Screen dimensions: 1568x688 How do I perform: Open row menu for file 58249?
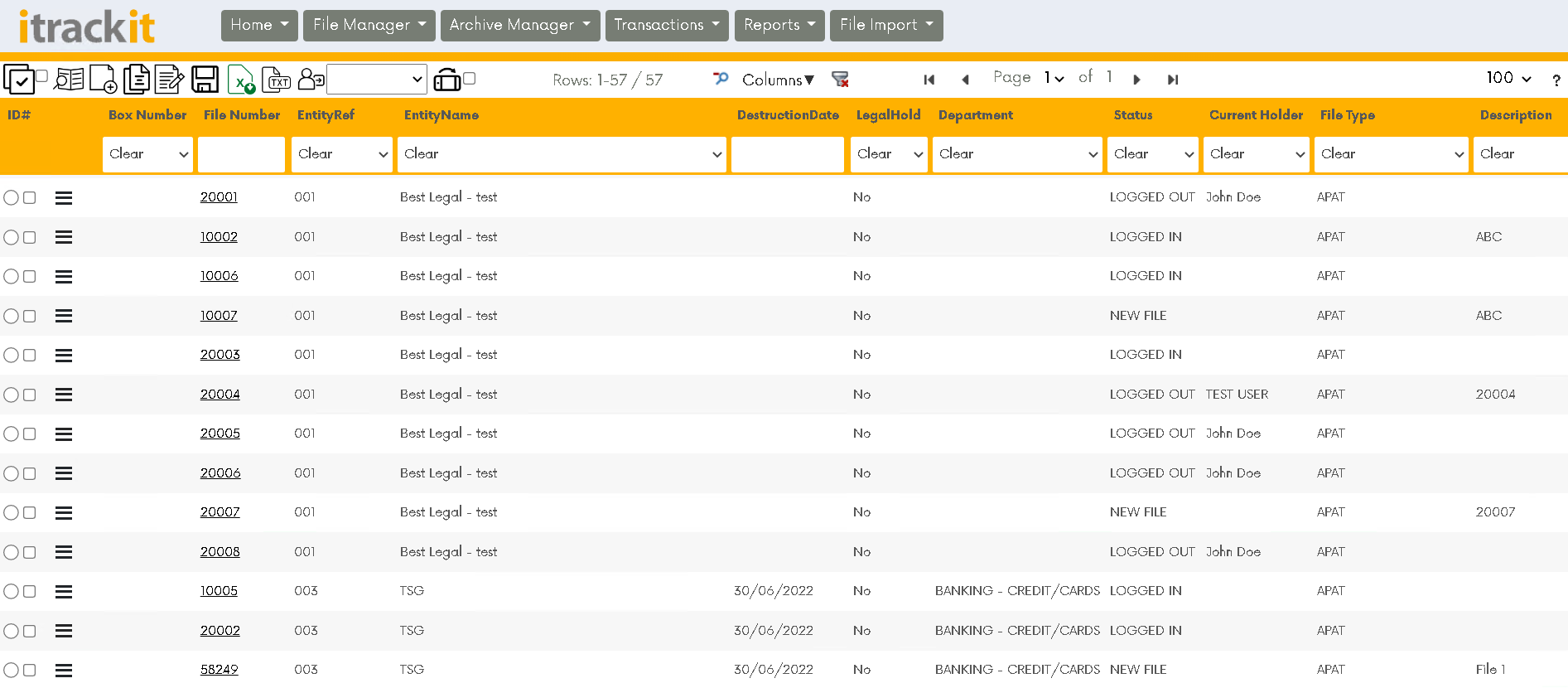[64, 671]
